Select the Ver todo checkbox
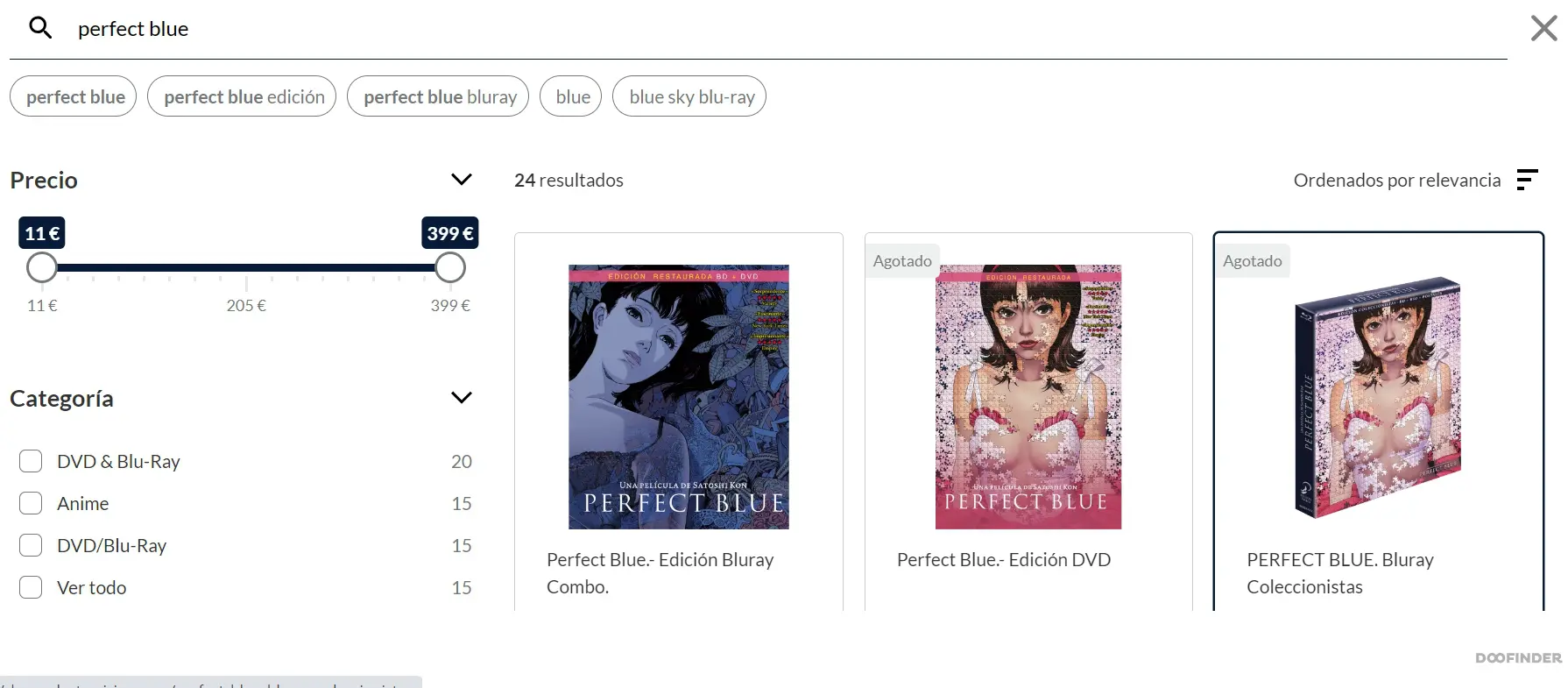 pyautogui.click(x=31, y=587)
